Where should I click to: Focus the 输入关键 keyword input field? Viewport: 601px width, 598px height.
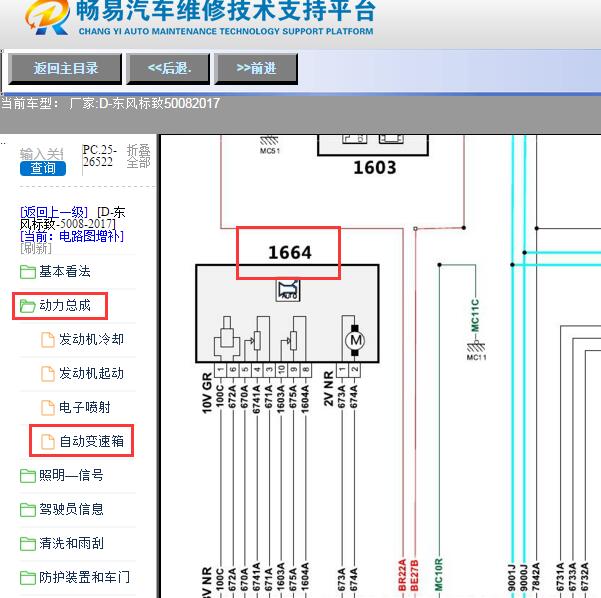tap(41, 154)
